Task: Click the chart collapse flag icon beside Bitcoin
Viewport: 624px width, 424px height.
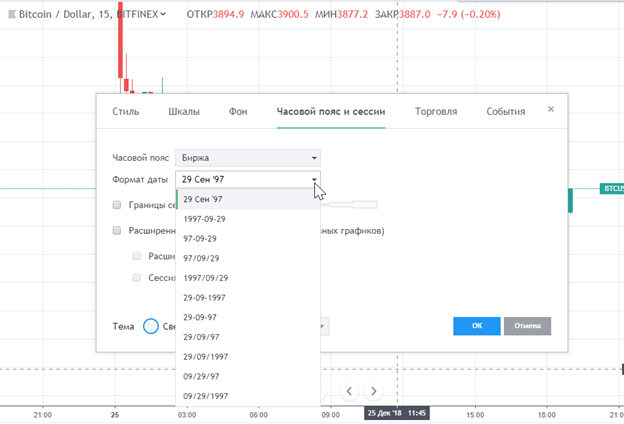Action: pyautogui.click(x=12, y=14)
